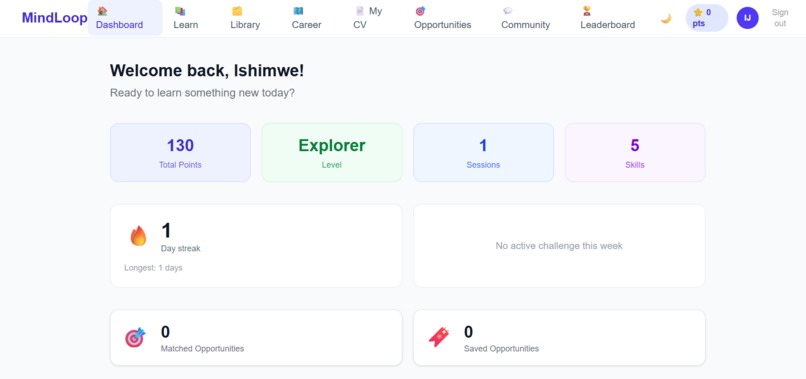The width and height of the screenshot is (806, 379).
Task: Open the Dashboard tab
Action: [125, 18]
